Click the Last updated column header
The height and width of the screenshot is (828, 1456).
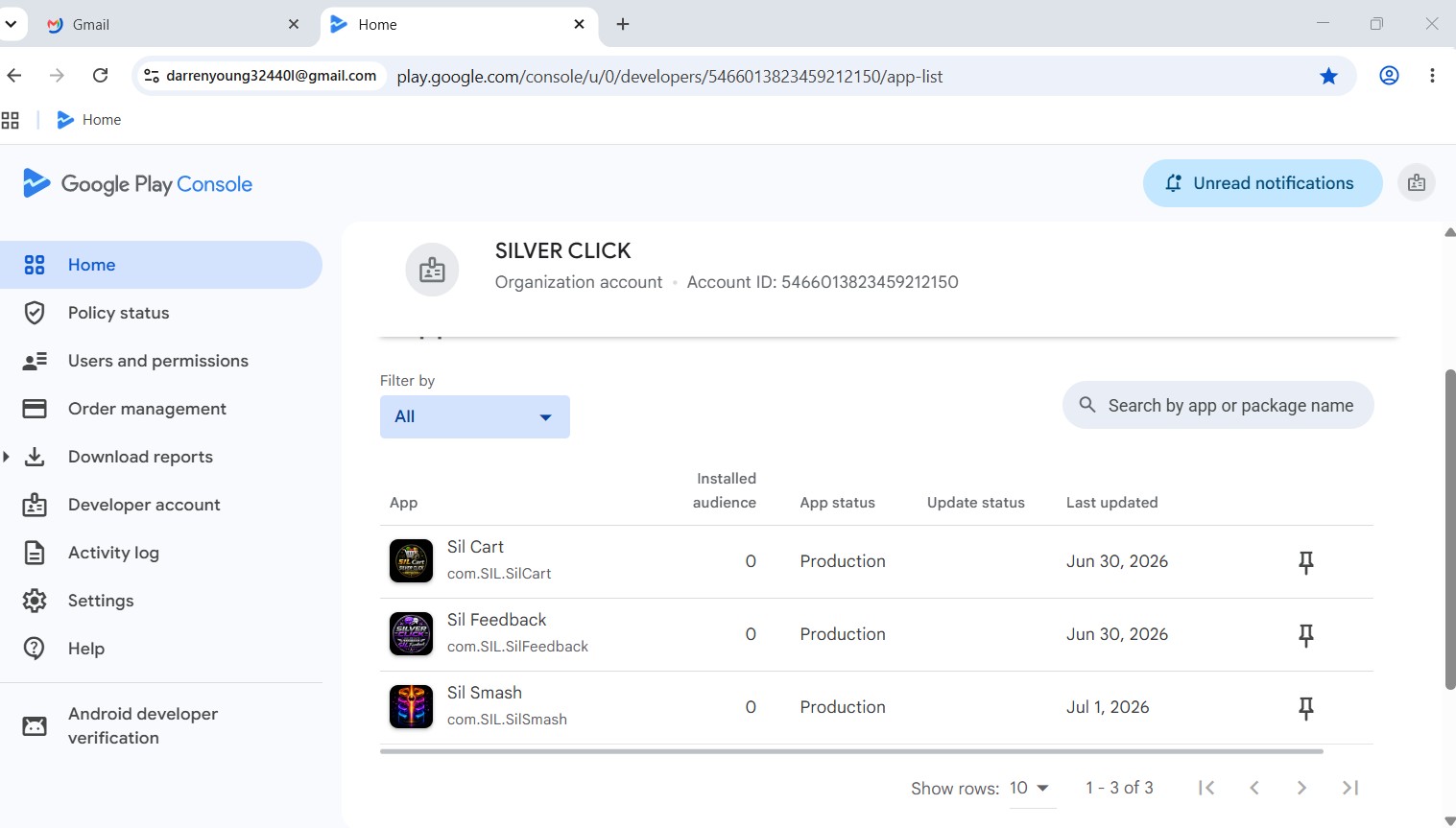click(1111, 503)
